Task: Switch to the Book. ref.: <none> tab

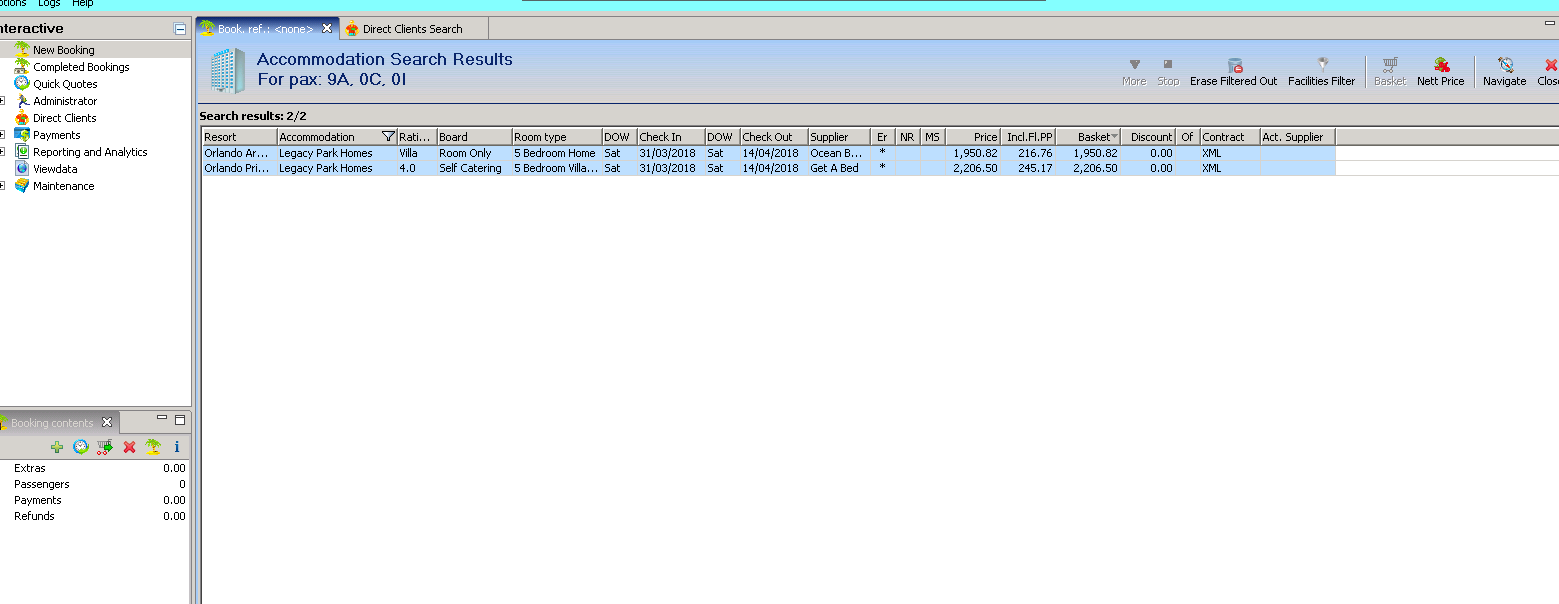Action: pyautogui.click(x=265, y=29)
